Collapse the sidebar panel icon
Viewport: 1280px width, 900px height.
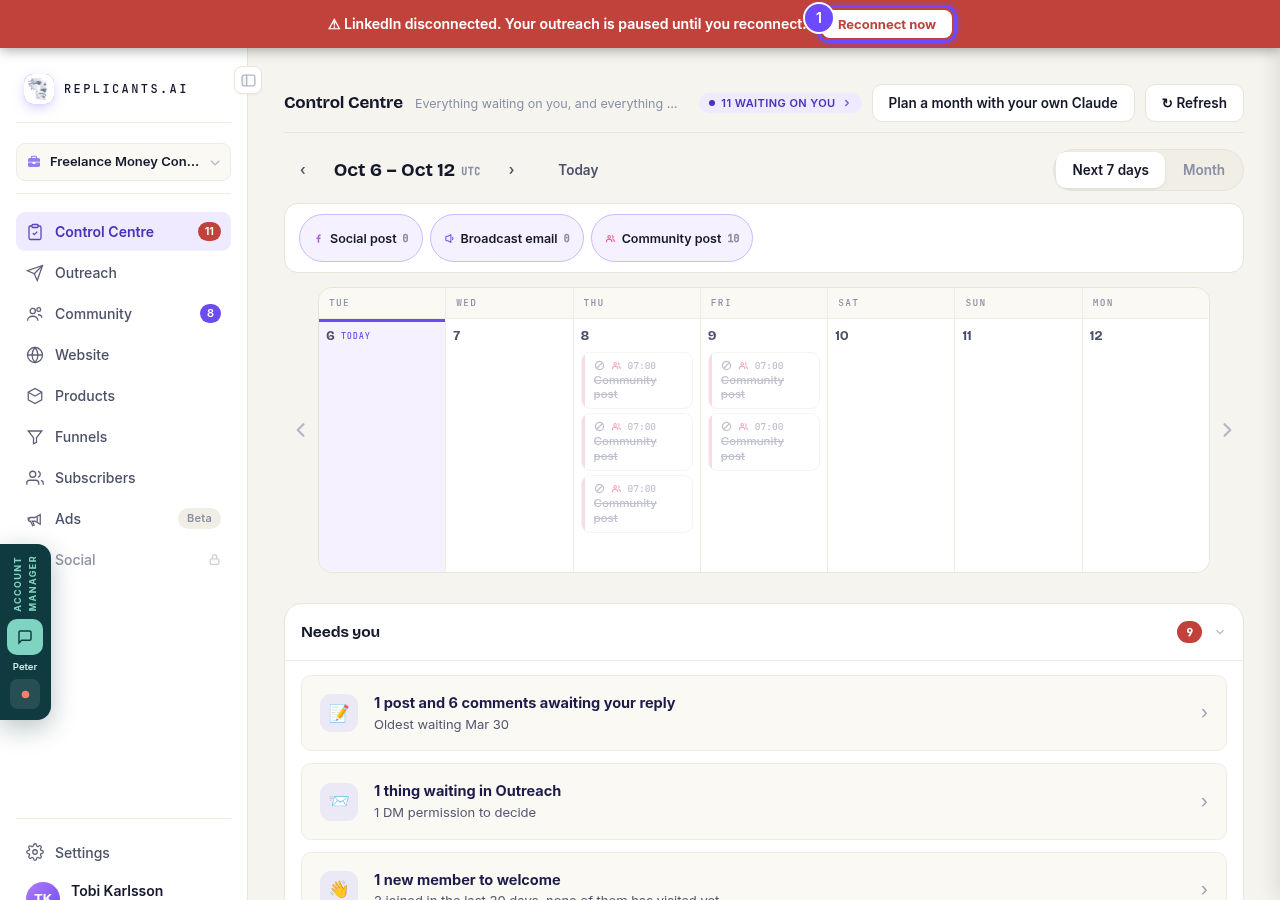click(248, 80)
